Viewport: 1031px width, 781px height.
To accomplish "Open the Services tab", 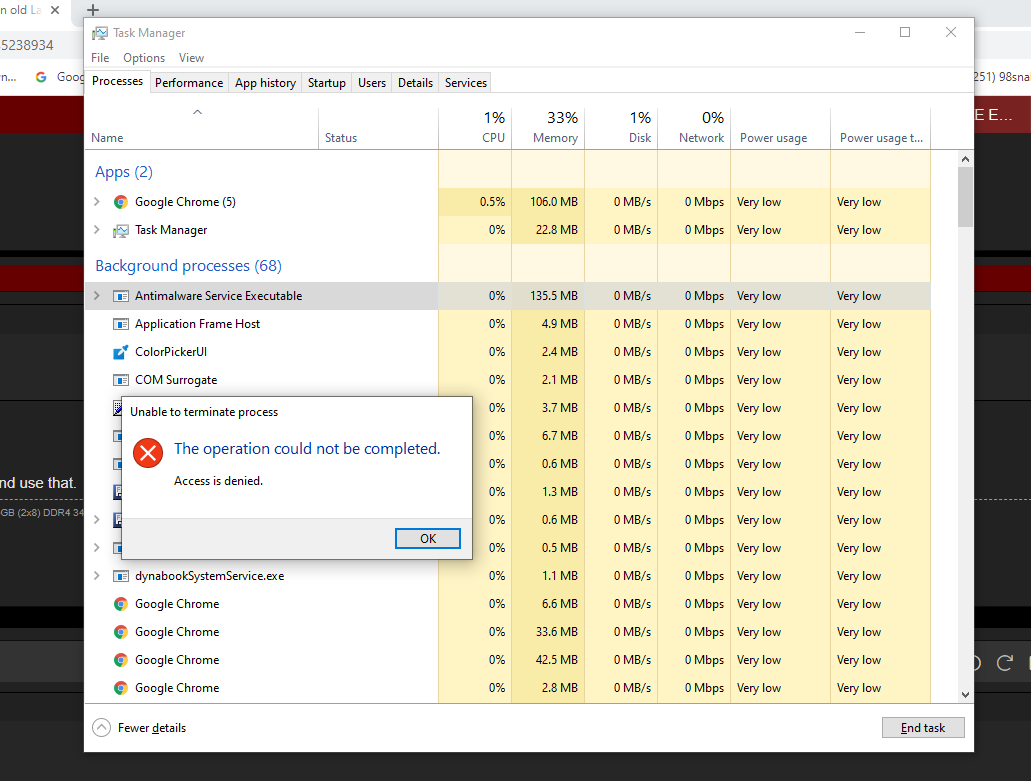I will point(465,83).
